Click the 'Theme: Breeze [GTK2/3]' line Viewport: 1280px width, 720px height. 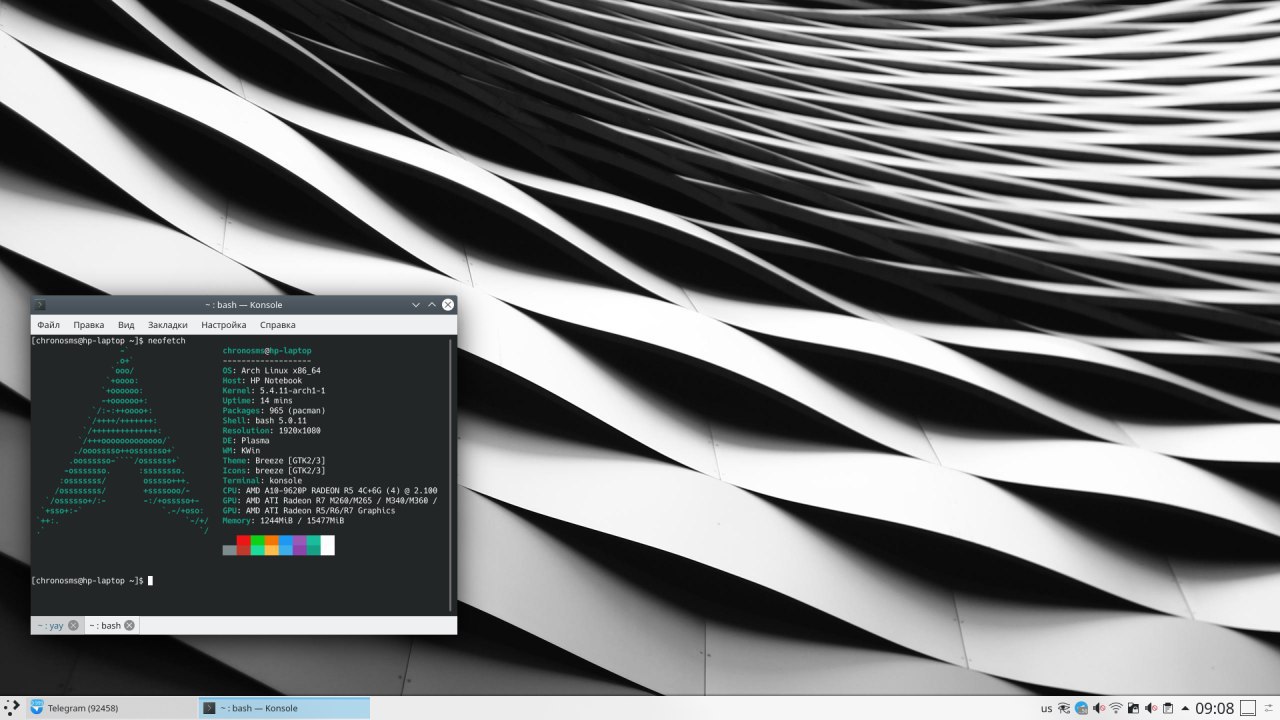[274, 460]
